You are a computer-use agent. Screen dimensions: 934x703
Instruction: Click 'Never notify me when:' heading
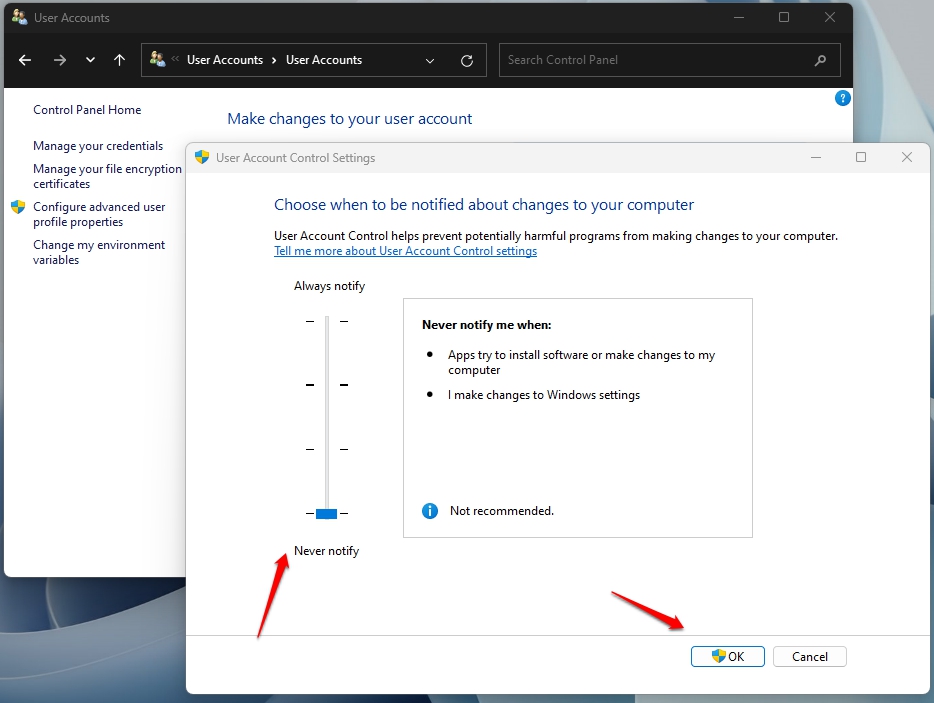point(487,325)
